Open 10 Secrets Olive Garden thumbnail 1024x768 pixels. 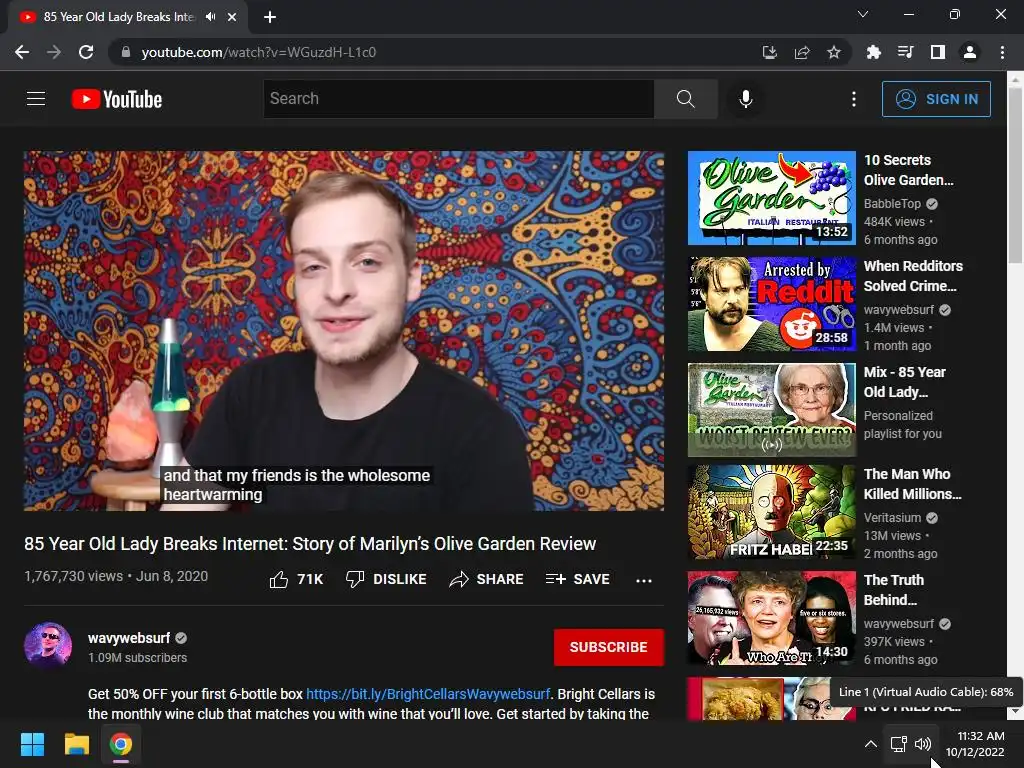[771, 198]
